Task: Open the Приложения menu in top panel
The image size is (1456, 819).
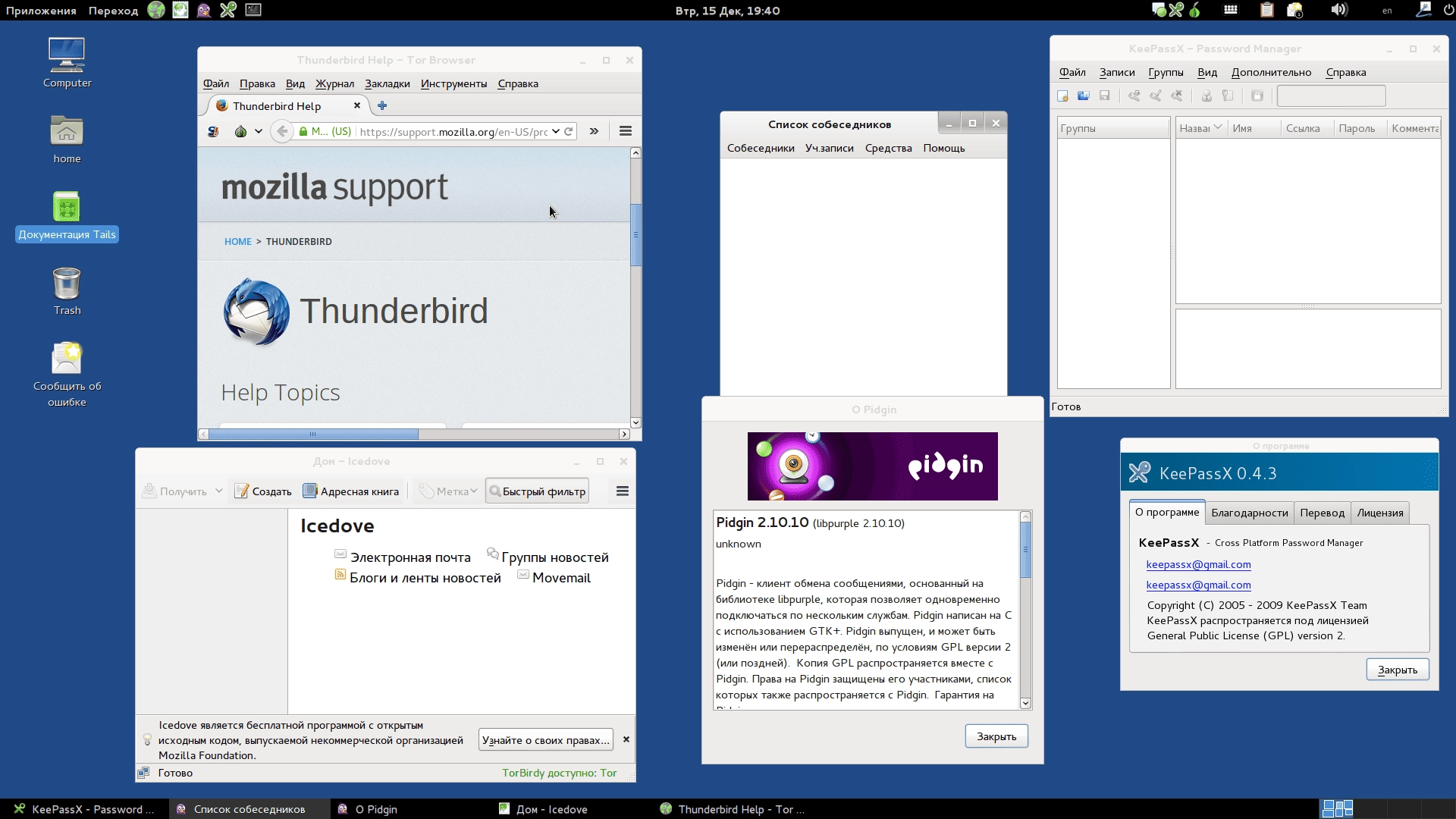Action: 41,11
